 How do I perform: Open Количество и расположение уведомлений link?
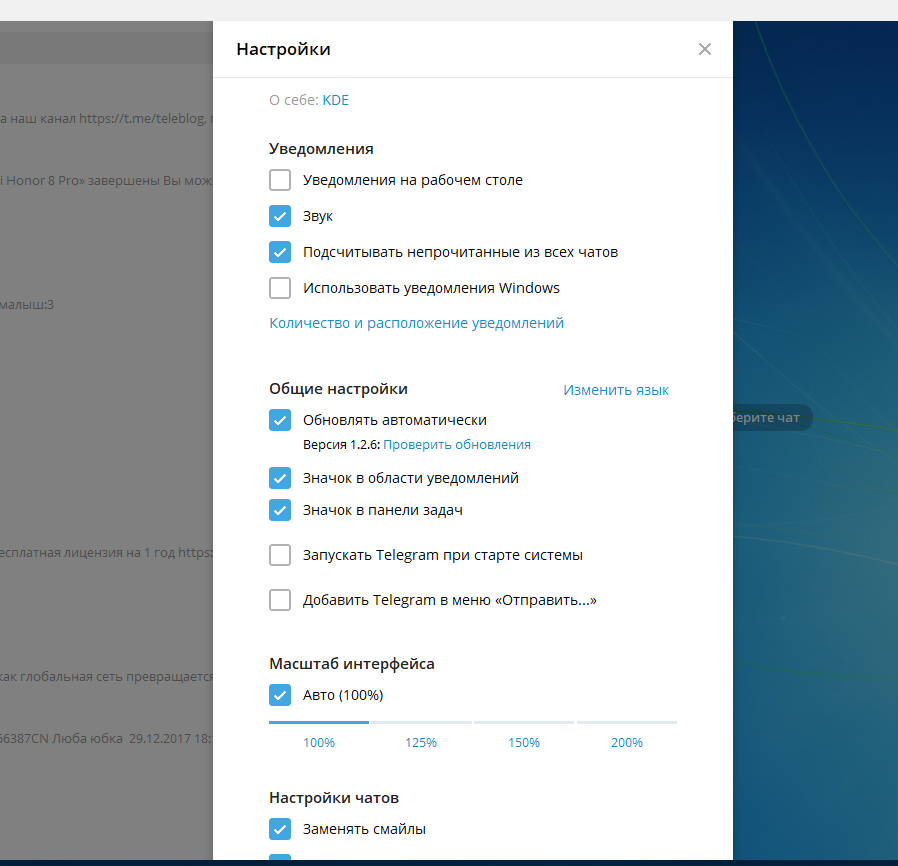click(416, 323)
